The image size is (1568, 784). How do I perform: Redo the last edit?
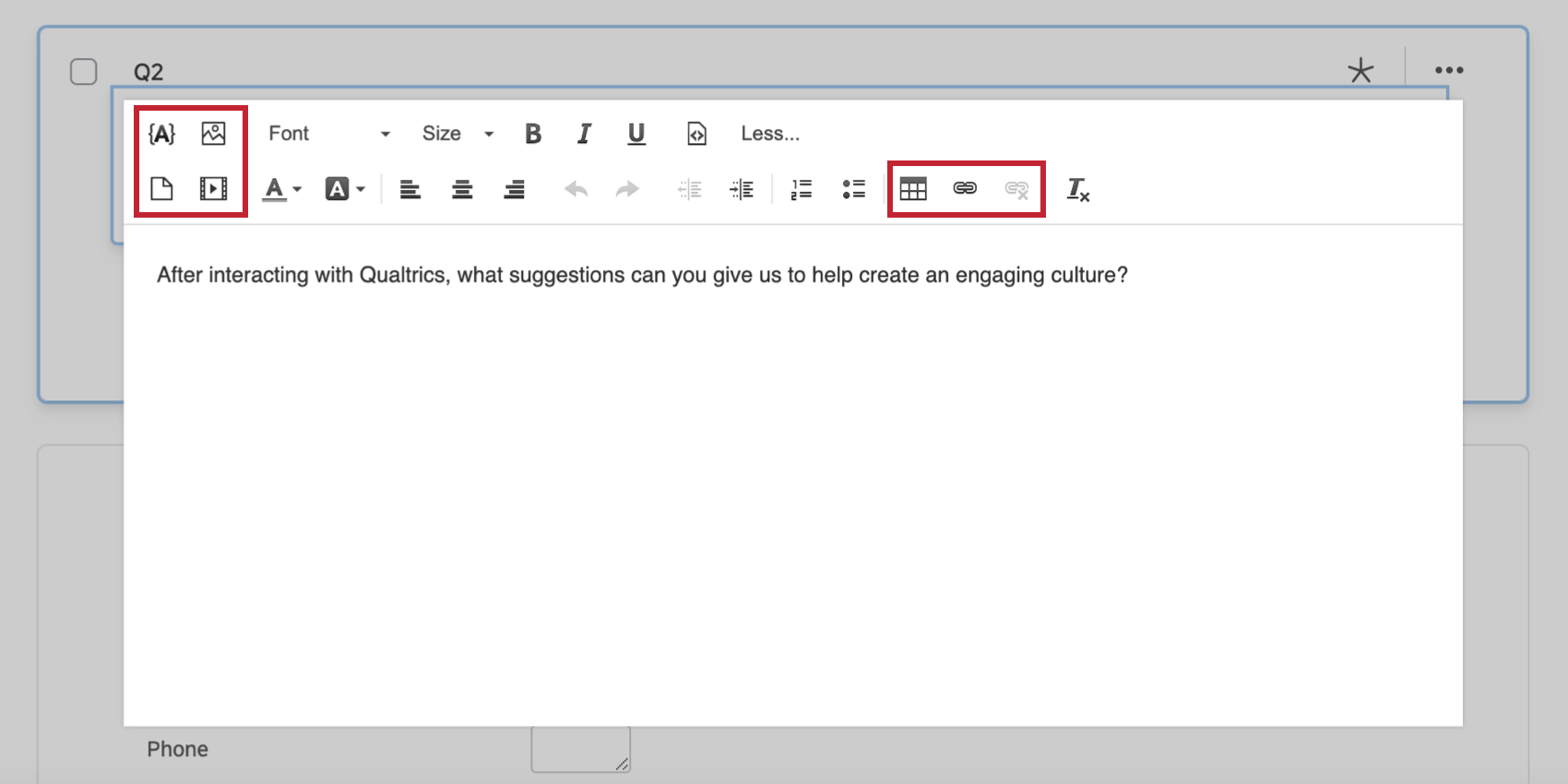pyautogui.click(x=627, y=189)
